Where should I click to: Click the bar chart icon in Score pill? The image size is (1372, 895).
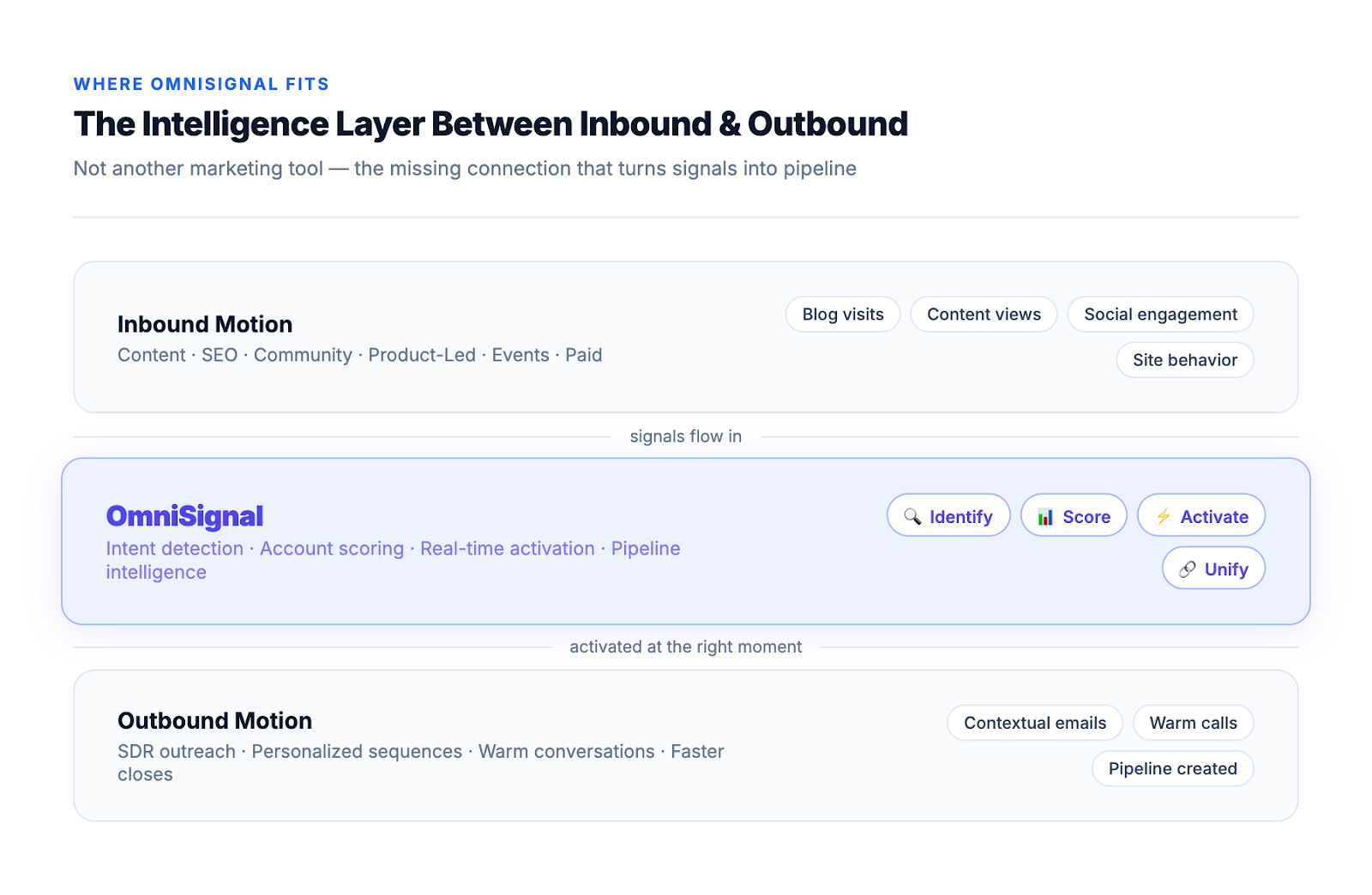click(x=1046, y=516)
